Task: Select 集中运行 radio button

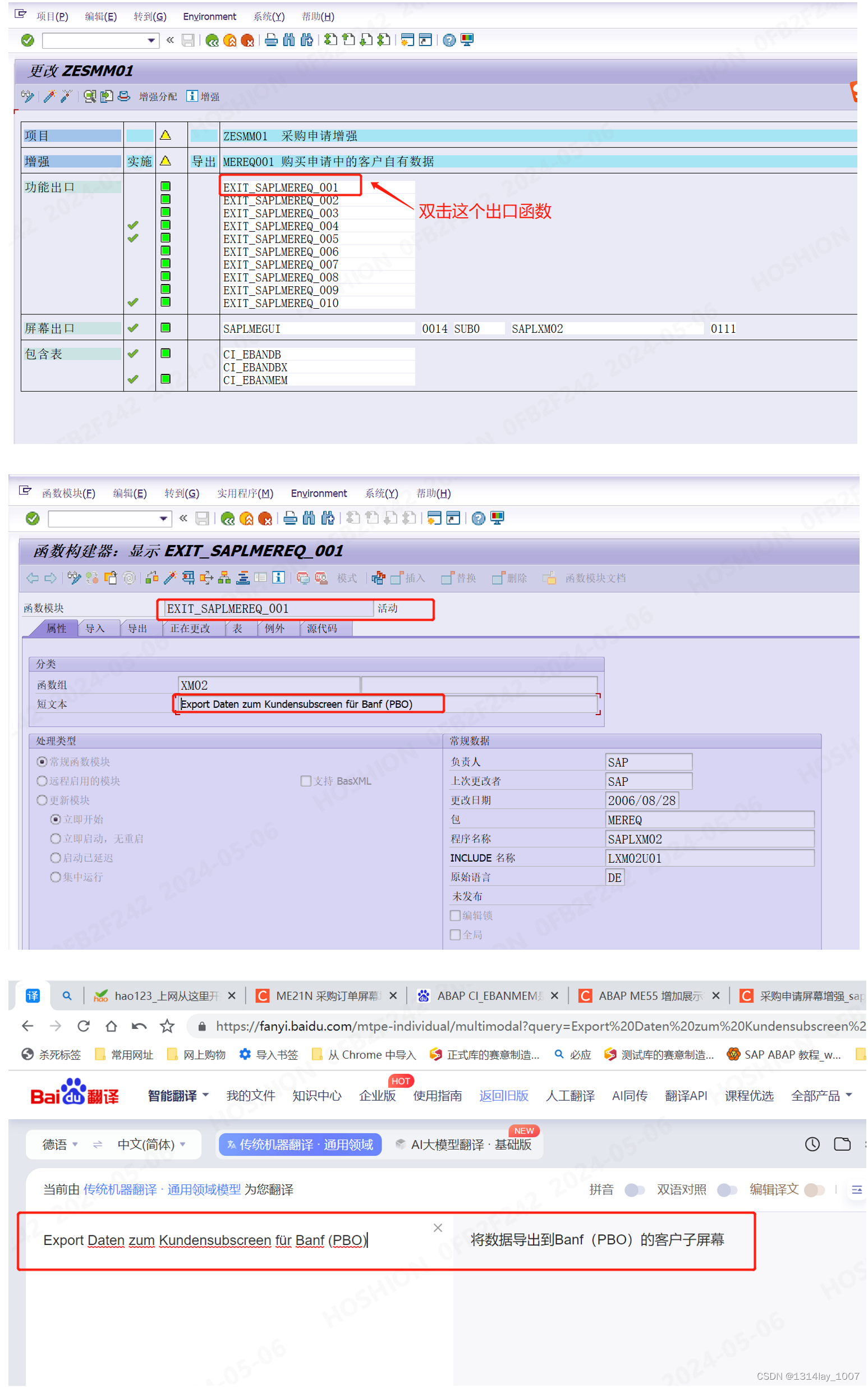Action: (56, 877)
